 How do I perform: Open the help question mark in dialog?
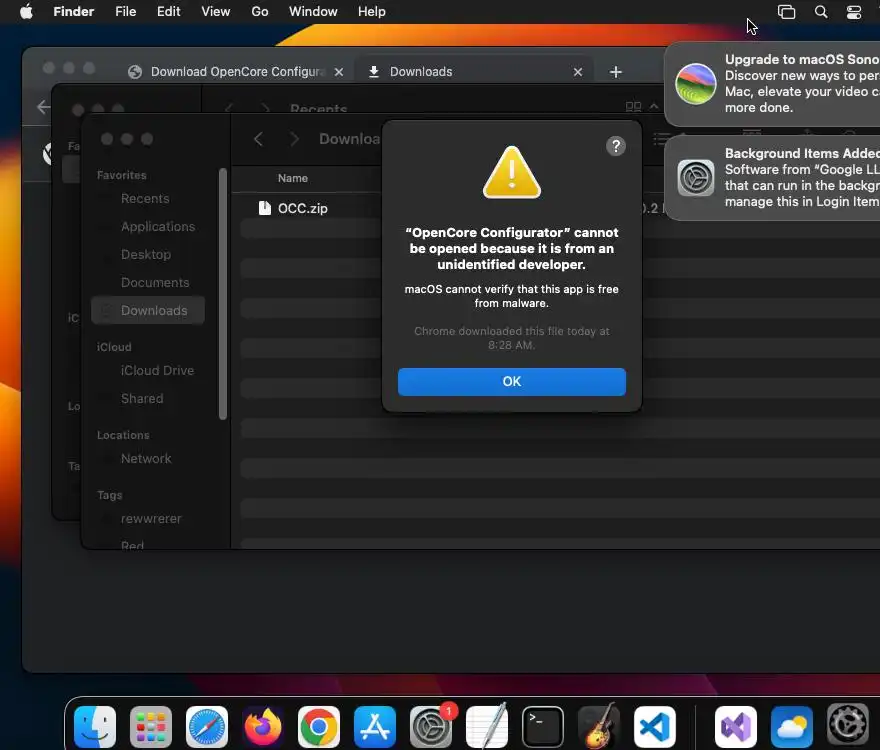[616, 146]
